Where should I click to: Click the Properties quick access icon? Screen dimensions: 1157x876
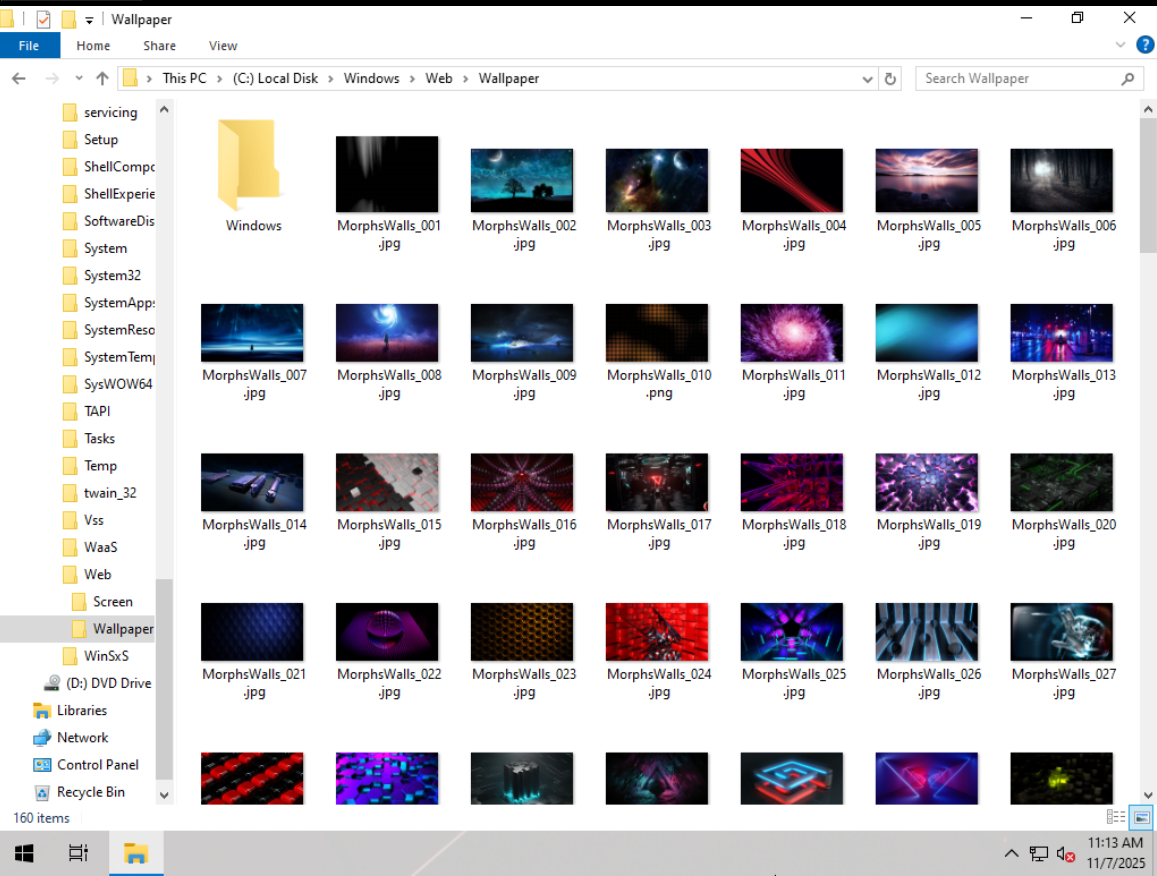click(x=44, y=19)
